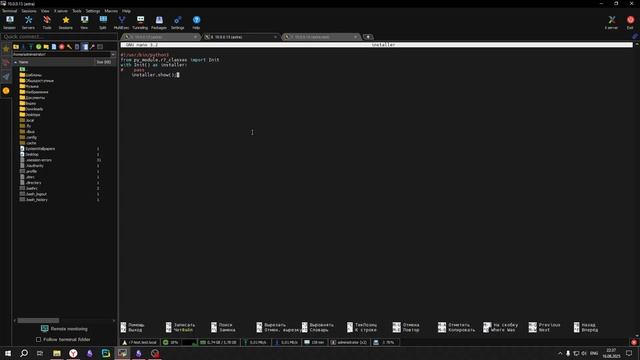This screenshot has width=640, height=360.
Task: Click the Exit toolbar icon
Action: tap(630, 22)
